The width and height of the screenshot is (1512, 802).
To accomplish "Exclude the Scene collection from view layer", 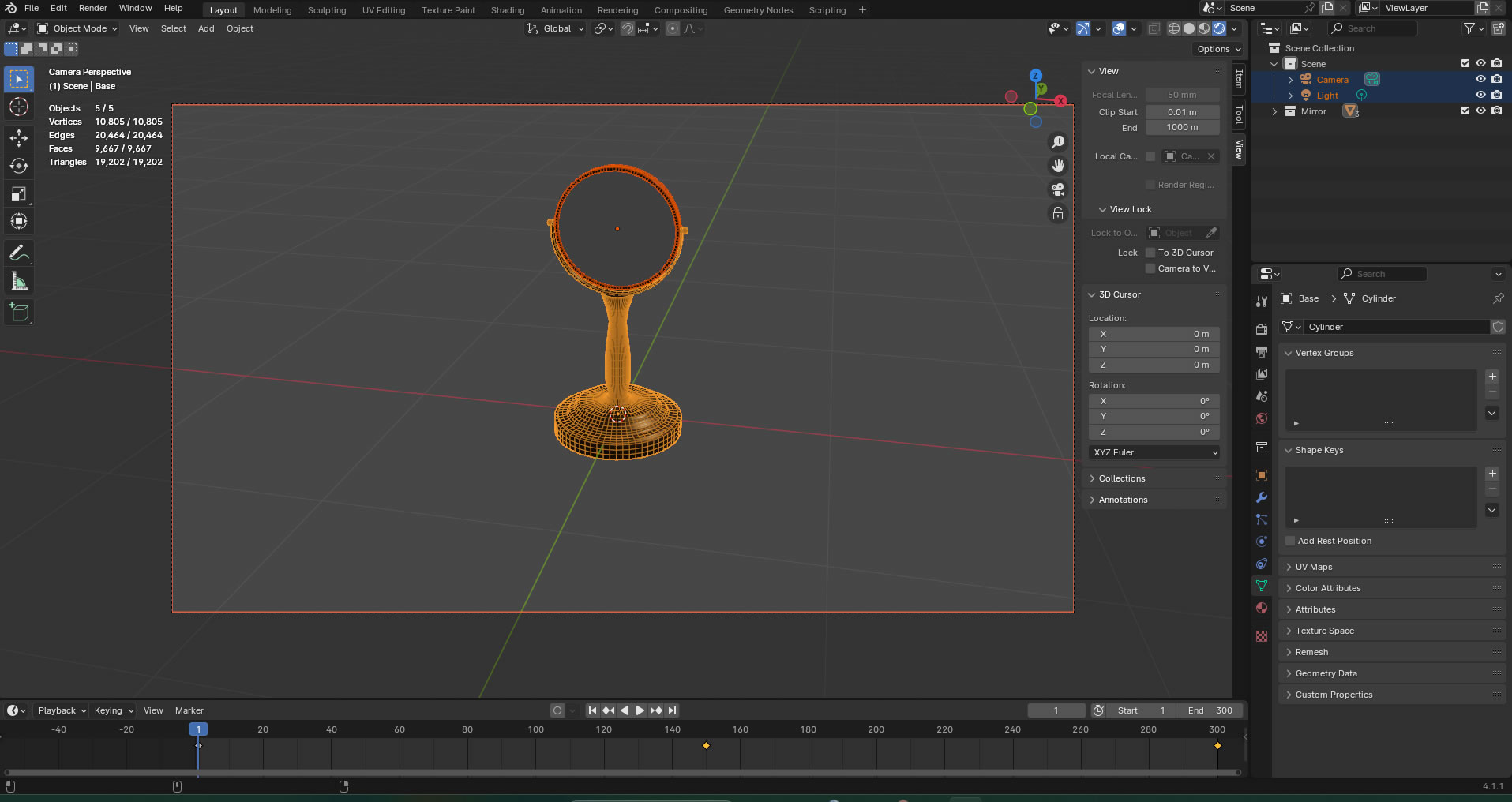I will coord(1465,63).
